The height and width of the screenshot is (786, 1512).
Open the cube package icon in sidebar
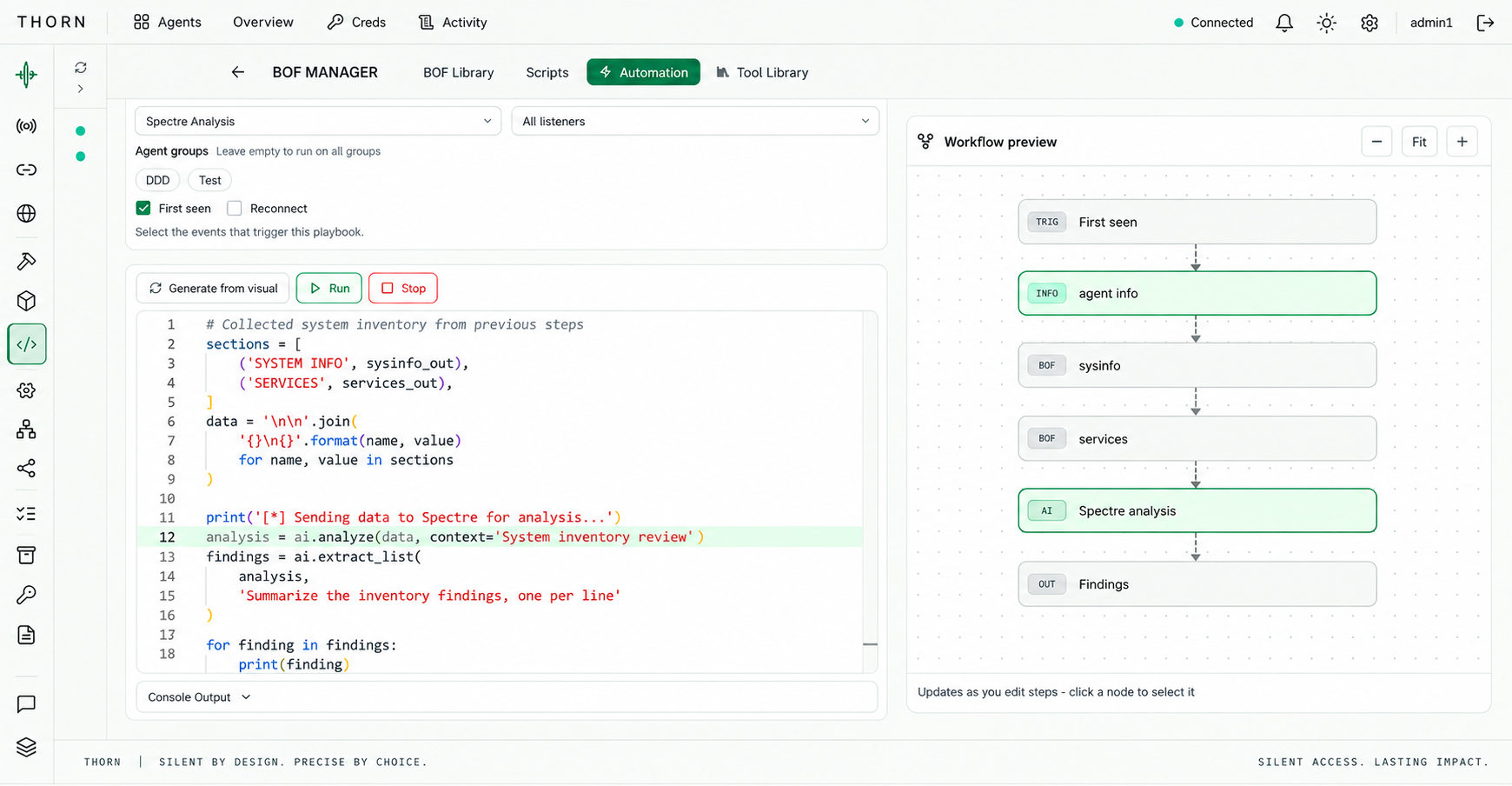(27, 301)
